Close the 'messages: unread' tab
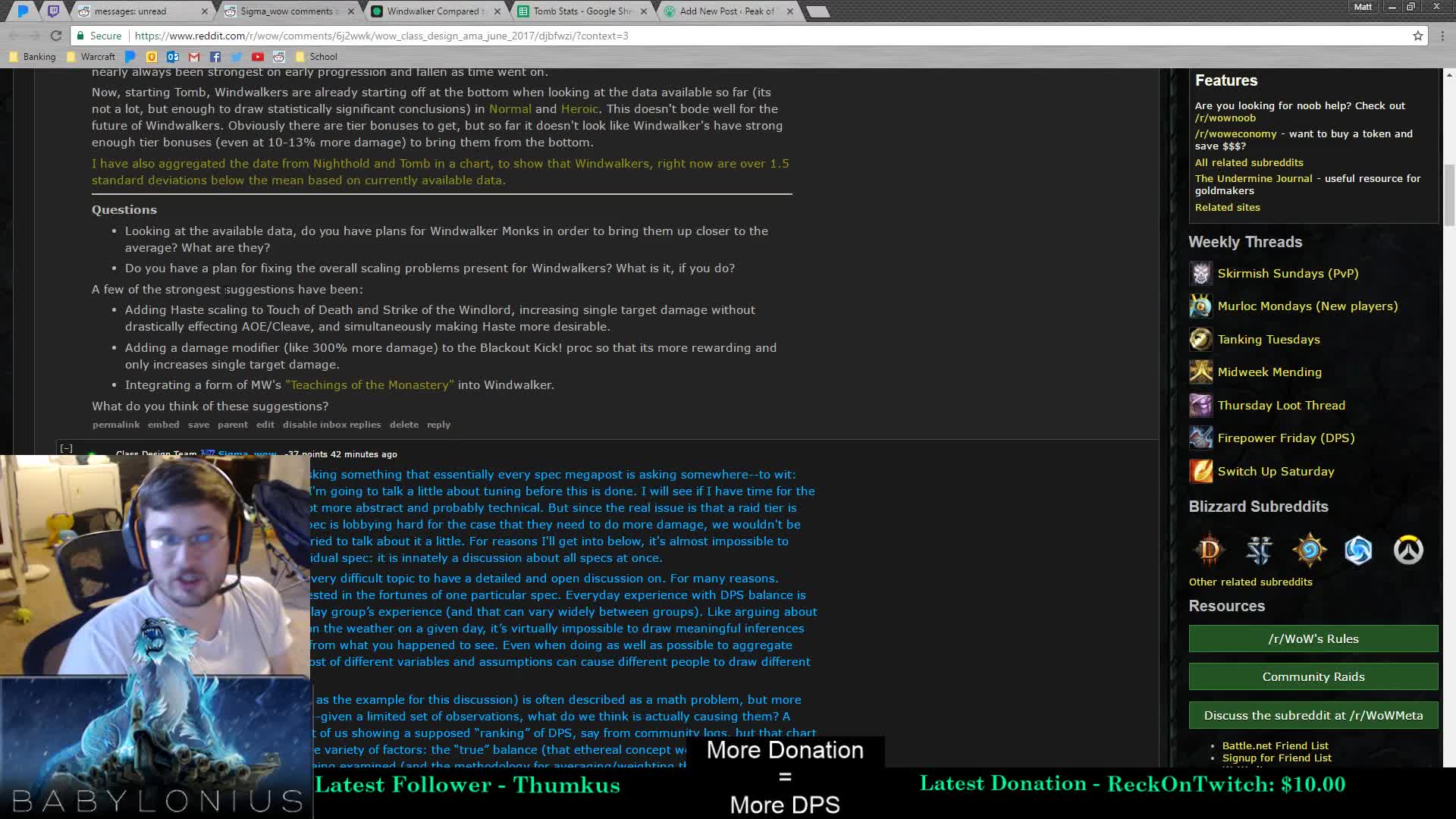Viewport: 1456px width, 819px height. (204, 11)
